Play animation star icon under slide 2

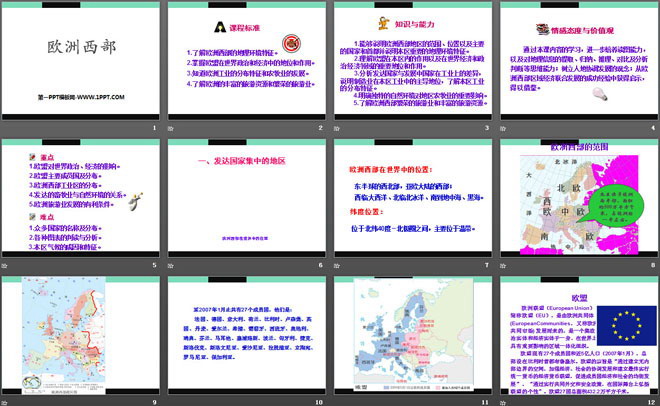coord(170,128)
